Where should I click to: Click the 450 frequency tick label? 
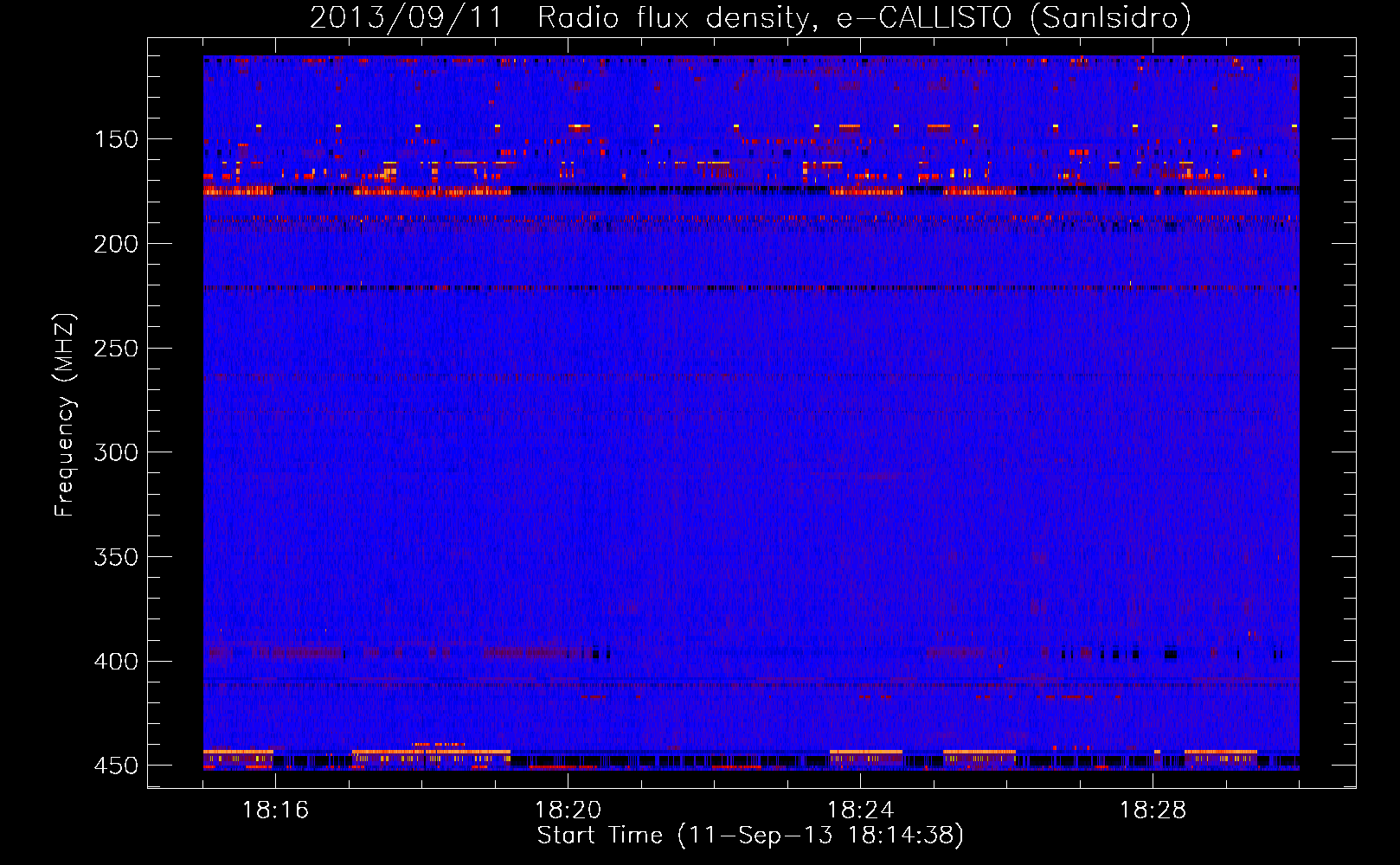click(116, 766)
